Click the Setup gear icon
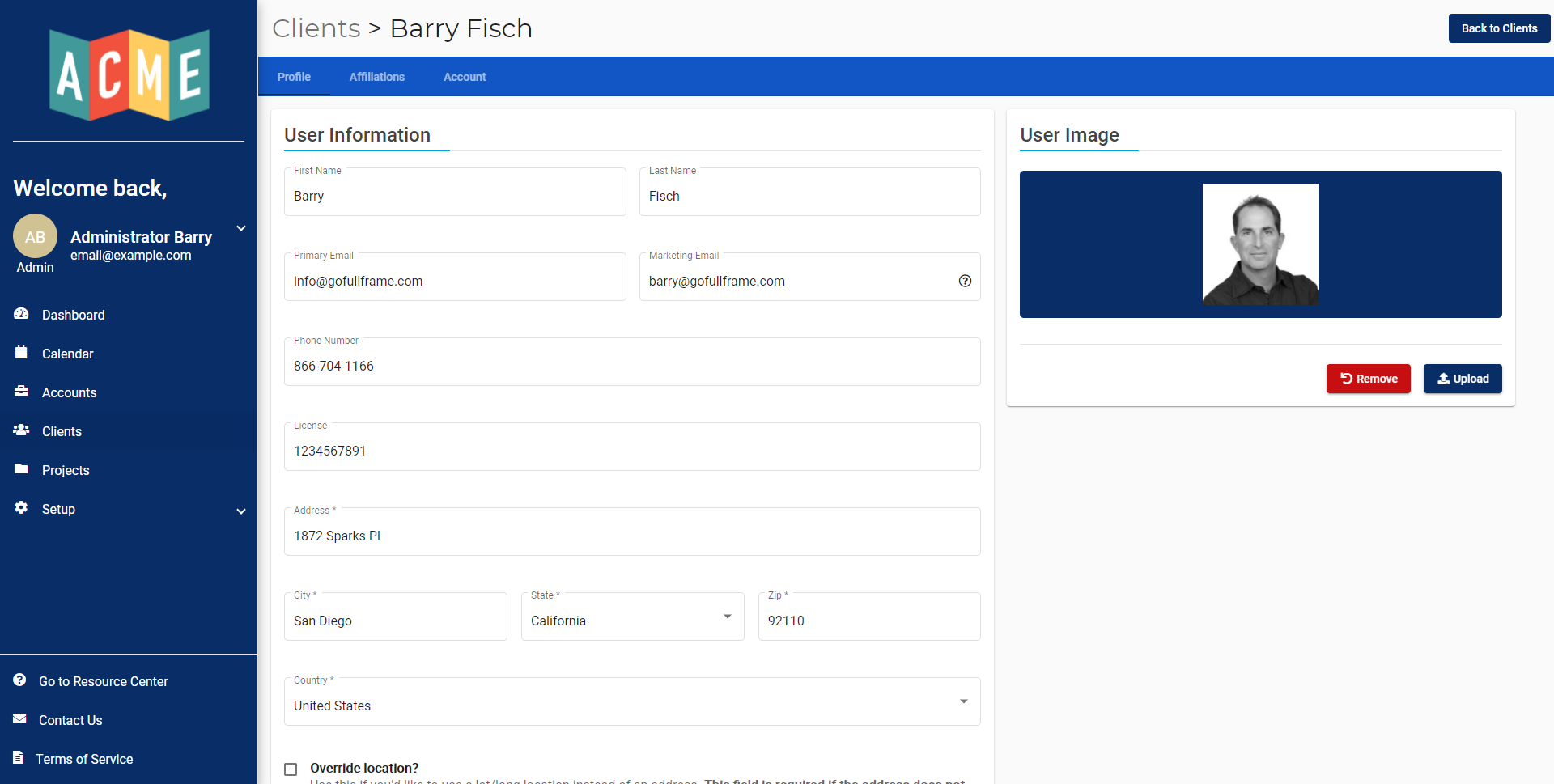 click(x=21, y=508)
